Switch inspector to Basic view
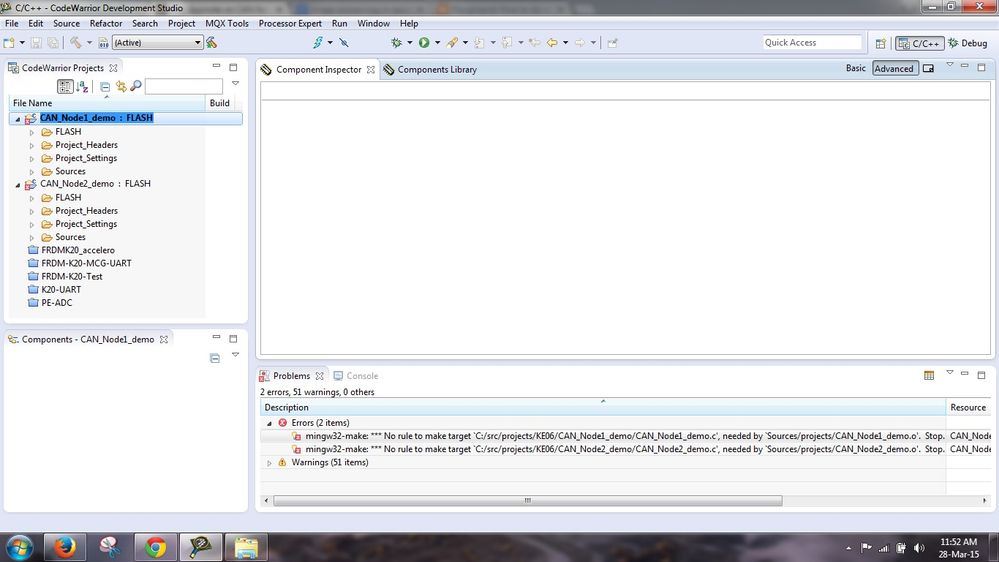This screenshot has height=562, width=999. coord(856,68)
